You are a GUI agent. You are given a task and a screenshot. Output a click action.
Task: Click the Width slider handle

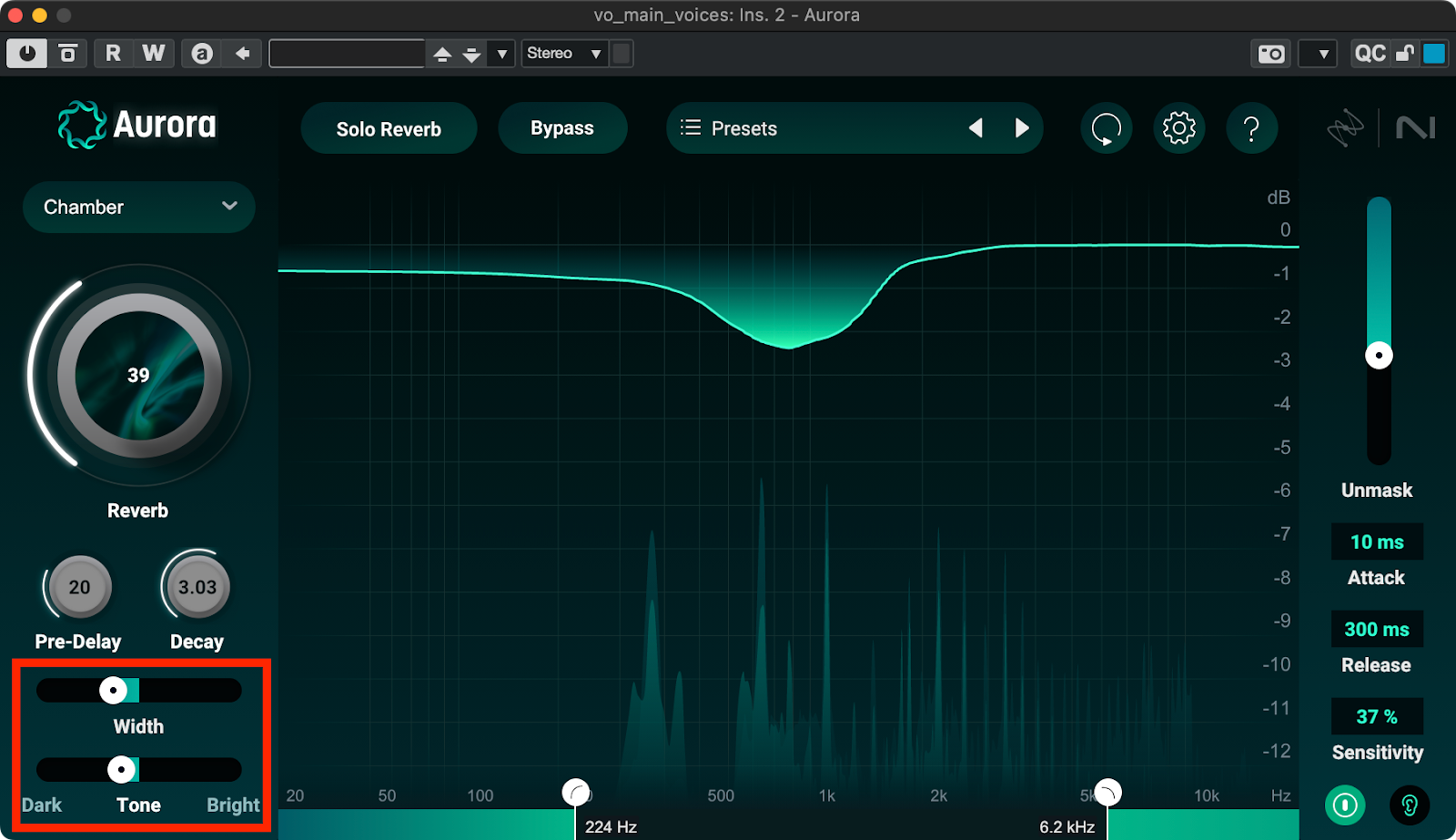click(113, 690)
